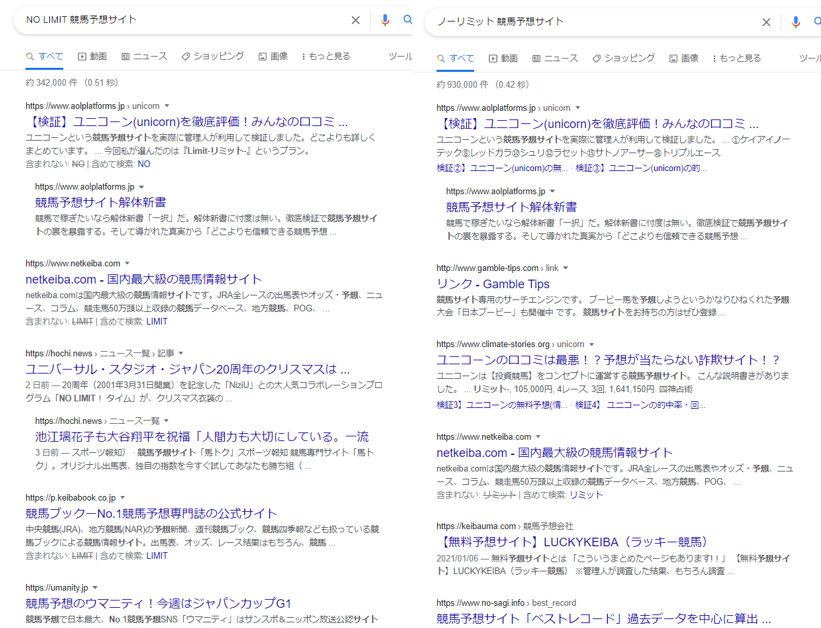This screenshot has height=628, width=821.
Task: Expand arrow beside netkeiba.com URL, left window
Action: [x=127, y=263]
